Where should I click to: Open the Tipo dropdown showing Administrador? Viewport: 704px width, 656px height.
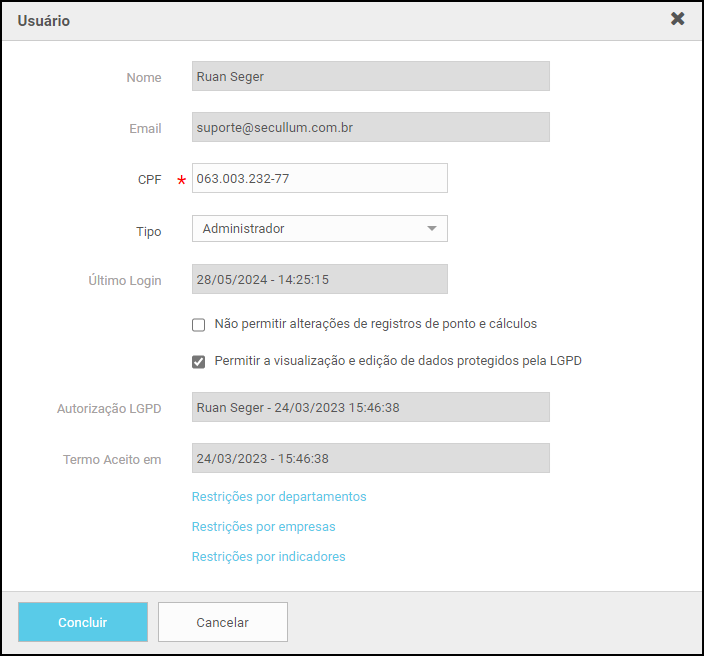click(x=319, y=229)
